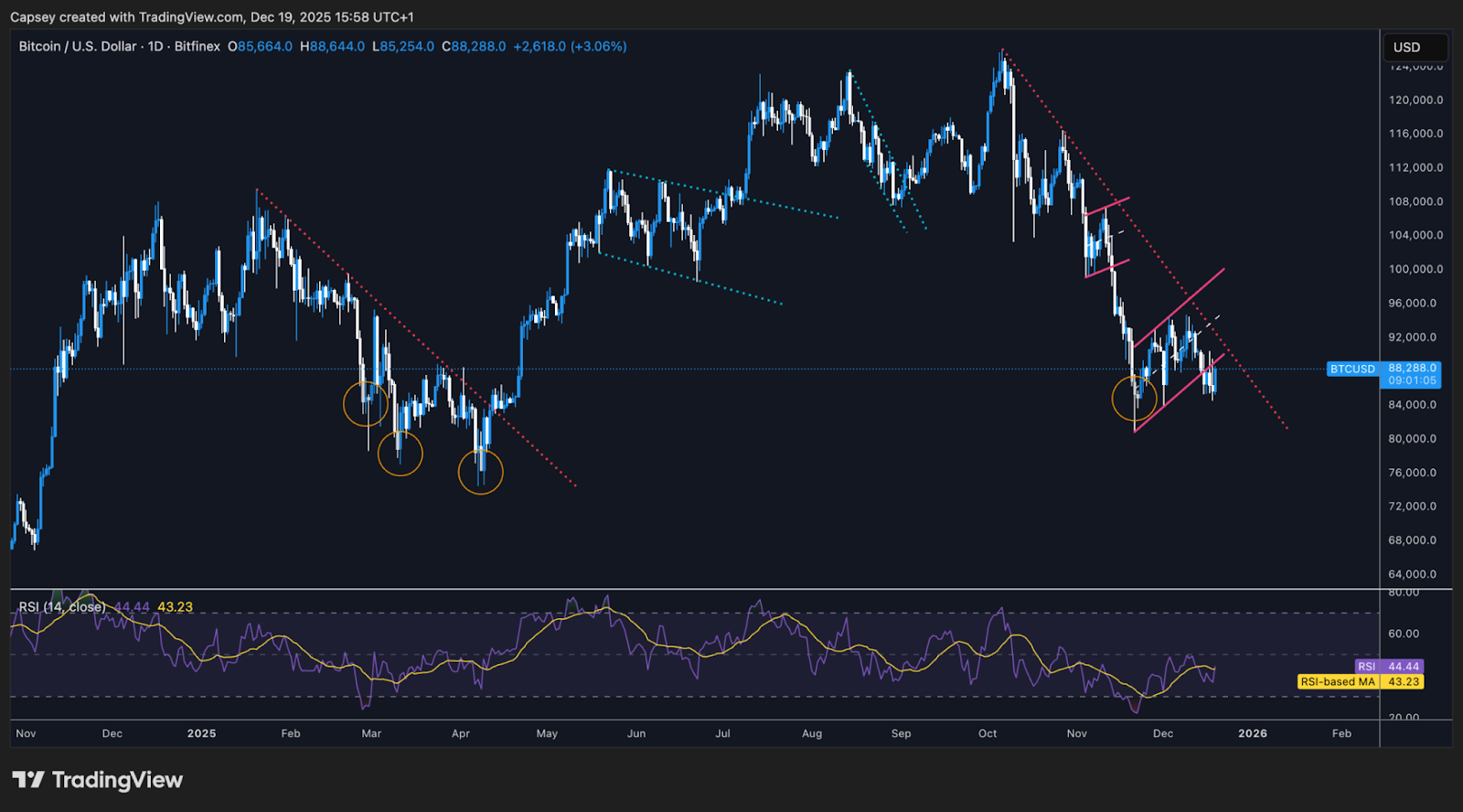Click the 104,000.0 price scale label
Viewport: 1463px width, 812px height.
[1415, 235]
